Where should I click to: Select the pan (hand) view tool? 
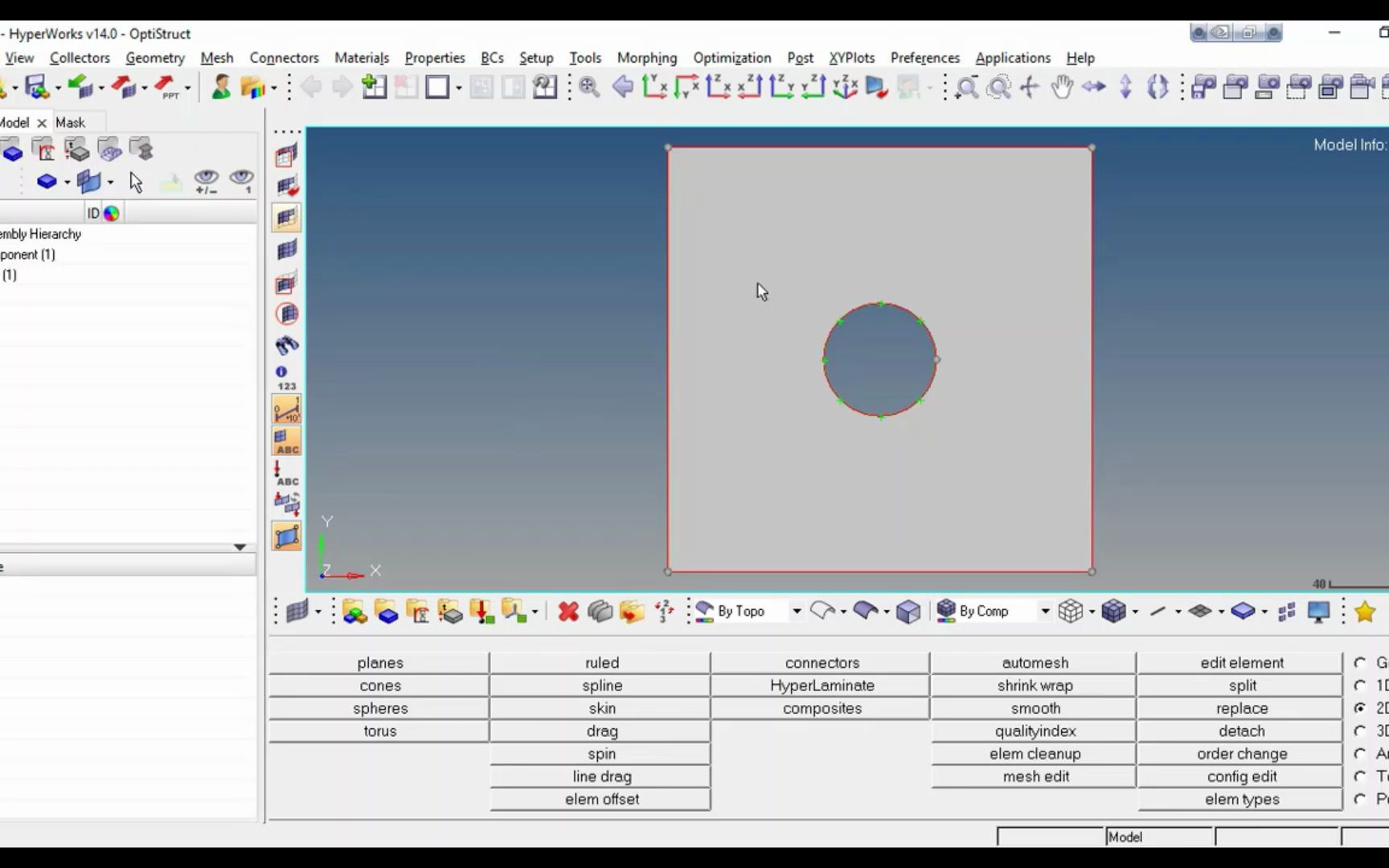(1063, 87)
